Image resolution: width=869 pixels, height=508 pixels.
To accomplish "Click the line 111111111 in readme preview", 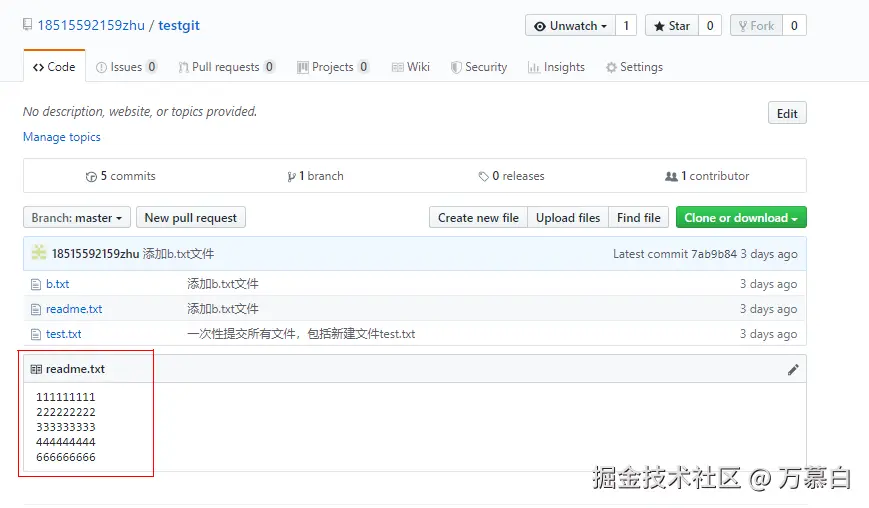I will (66, 397).
